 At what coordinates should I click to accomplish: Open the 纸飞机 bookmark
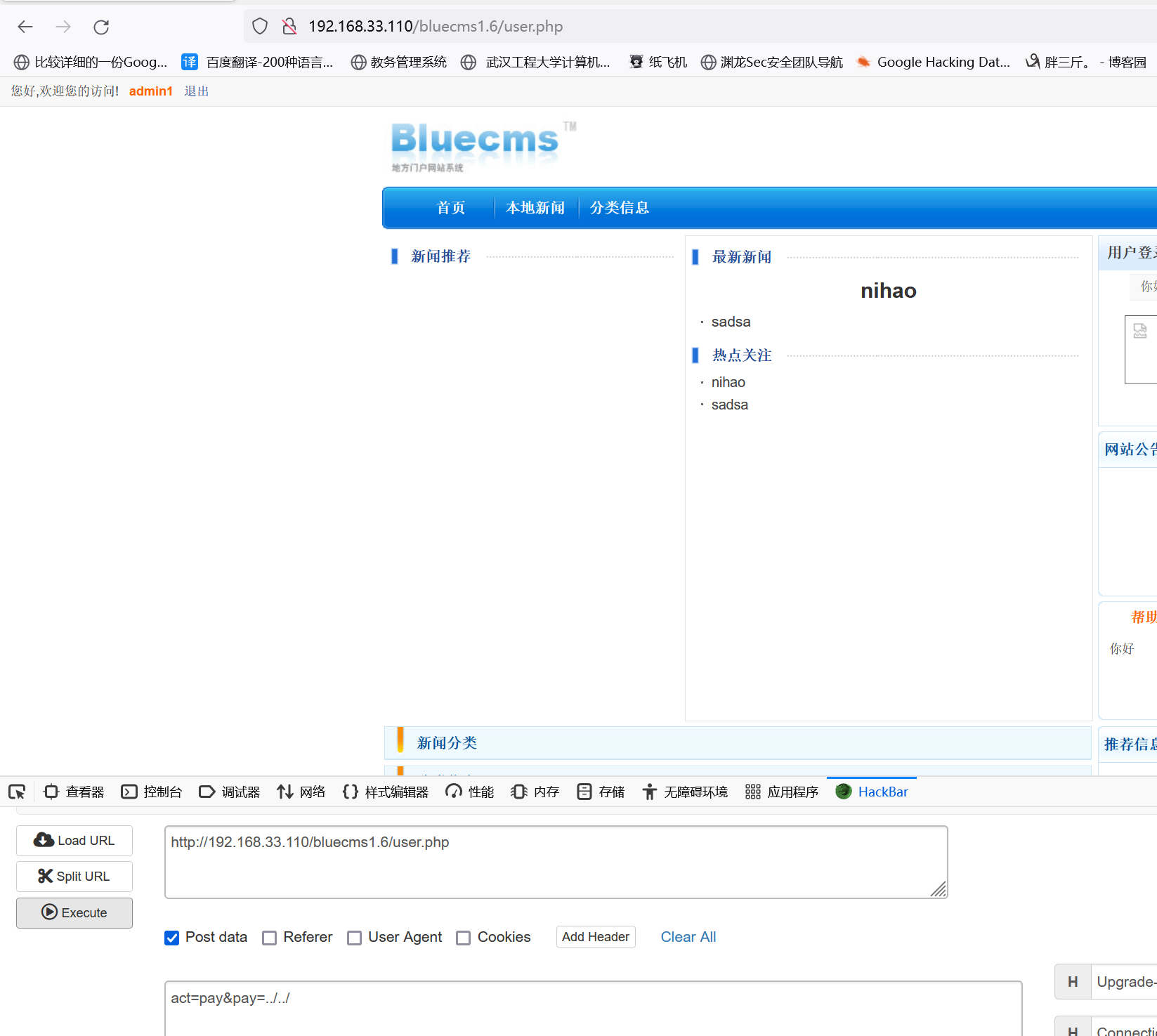(658, 62)
